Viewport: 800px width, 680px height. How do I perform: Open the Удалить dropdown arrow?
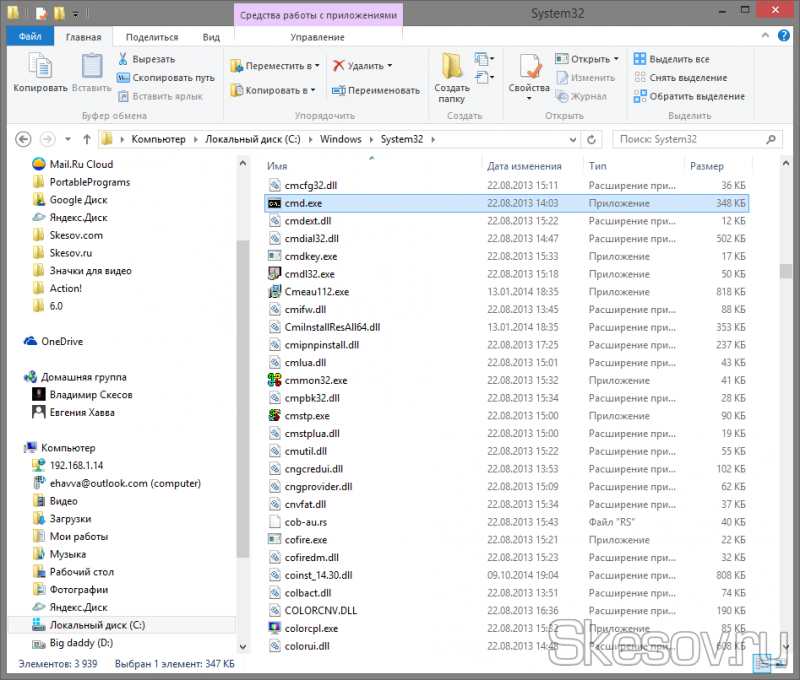[389, 66]
